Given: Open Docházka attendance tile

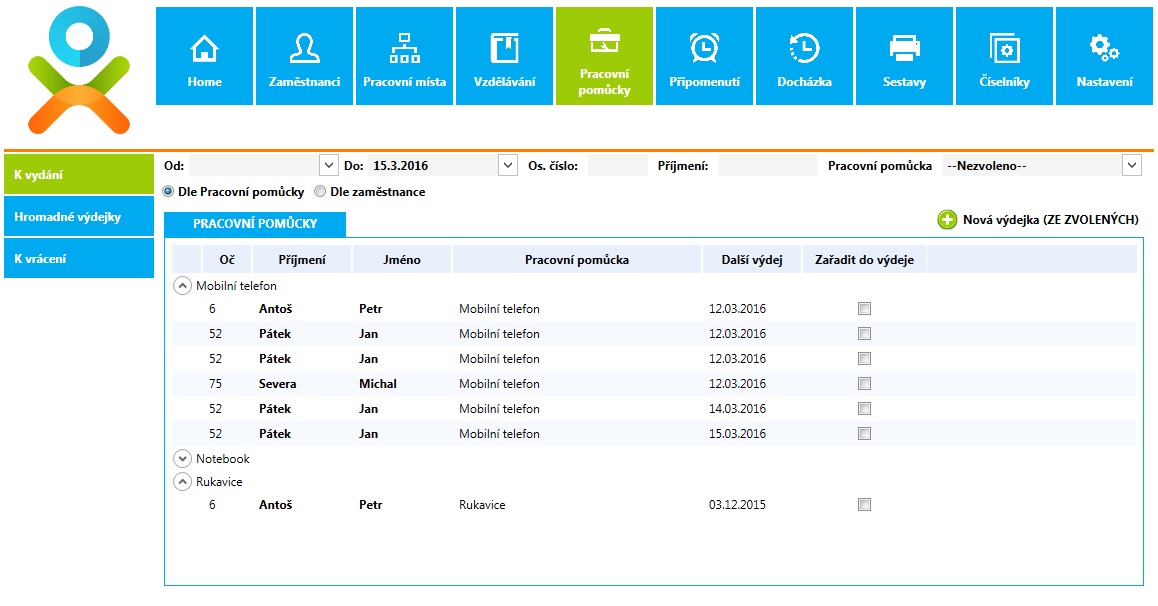Looking at the screenshot, I should point(804,57).
